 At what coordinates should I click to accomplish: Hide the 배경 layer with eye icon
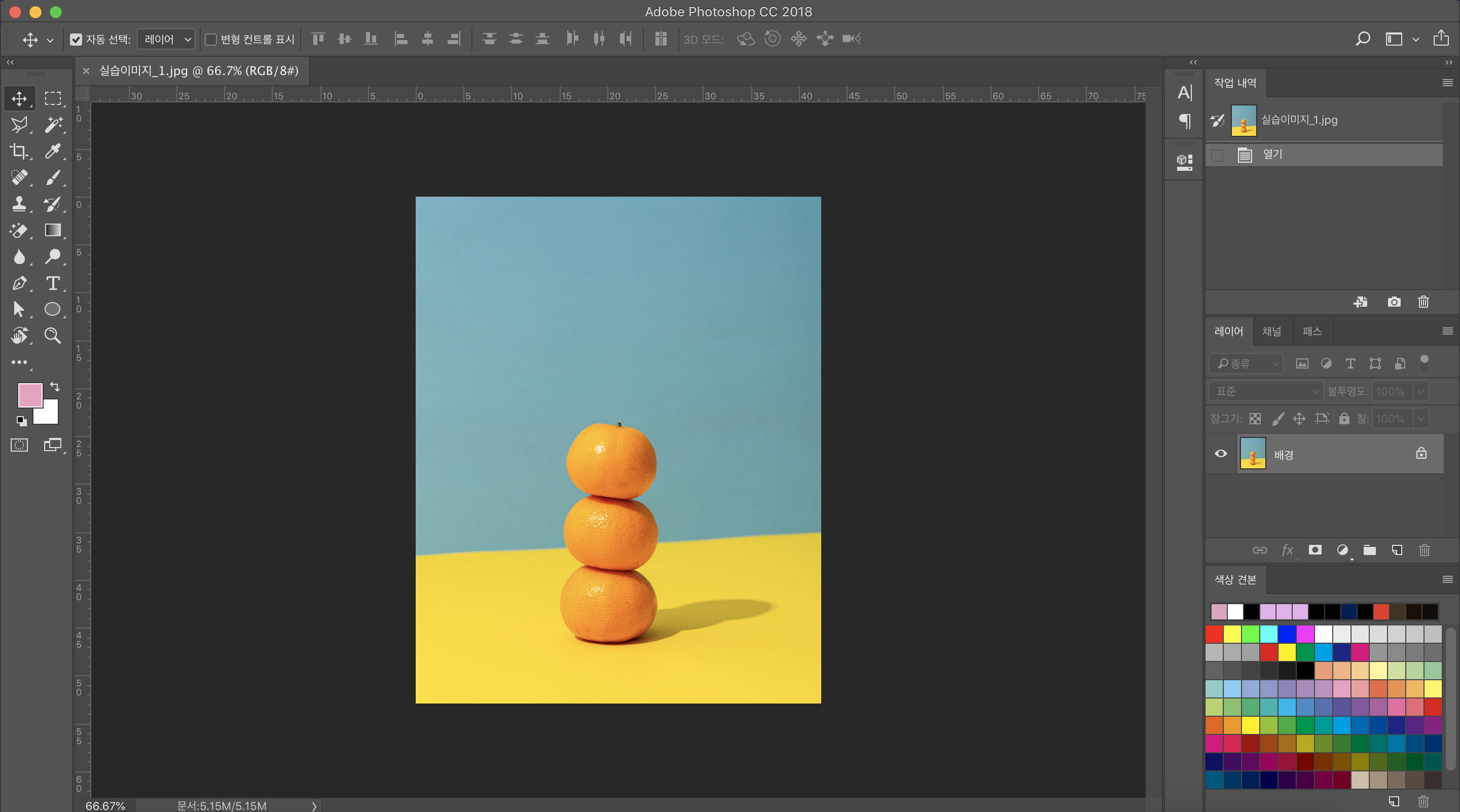point(1221,454)
